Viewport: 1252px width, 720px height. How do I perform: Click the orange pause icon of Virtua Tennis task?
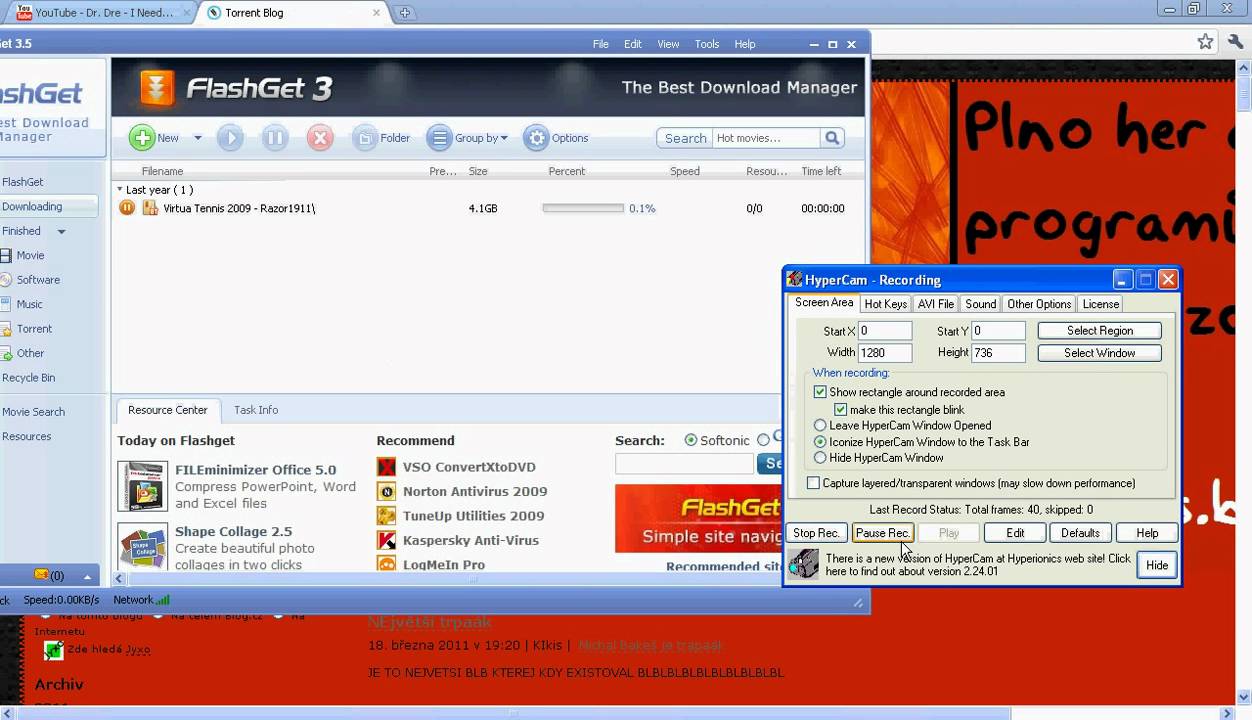127,208
